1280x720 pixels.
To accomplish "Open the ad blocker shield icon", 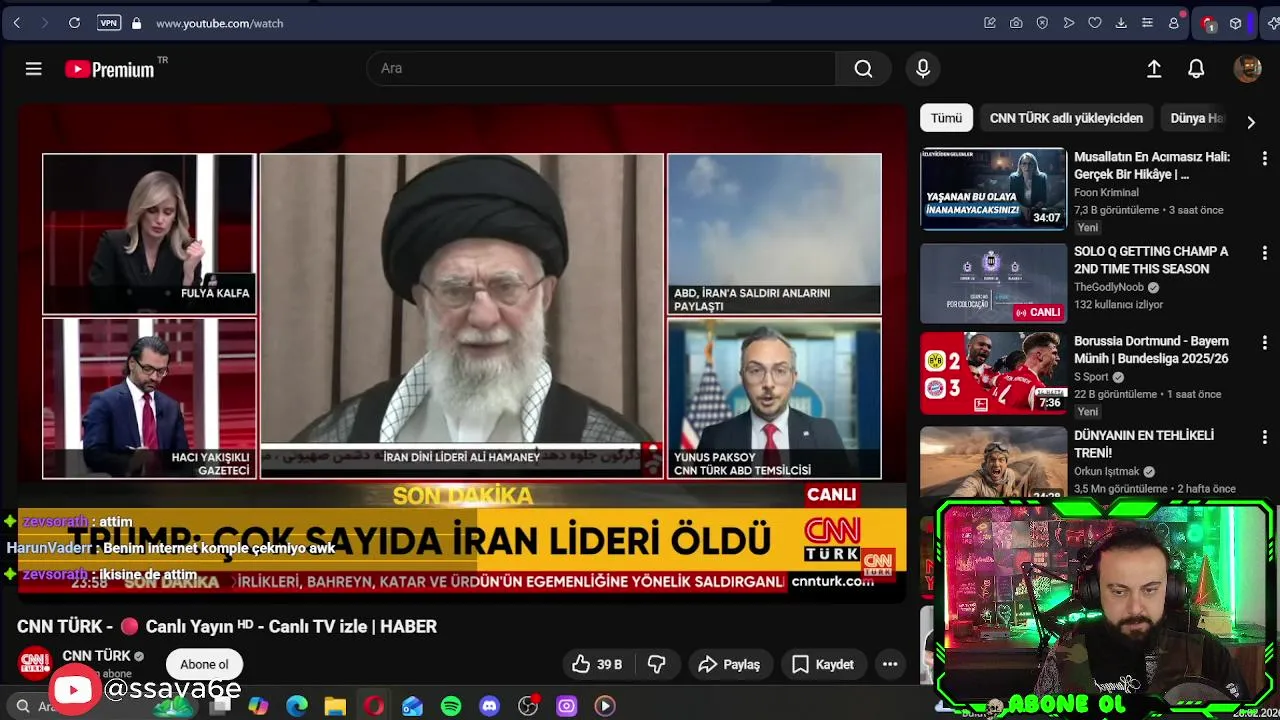I will point(1042,23).
